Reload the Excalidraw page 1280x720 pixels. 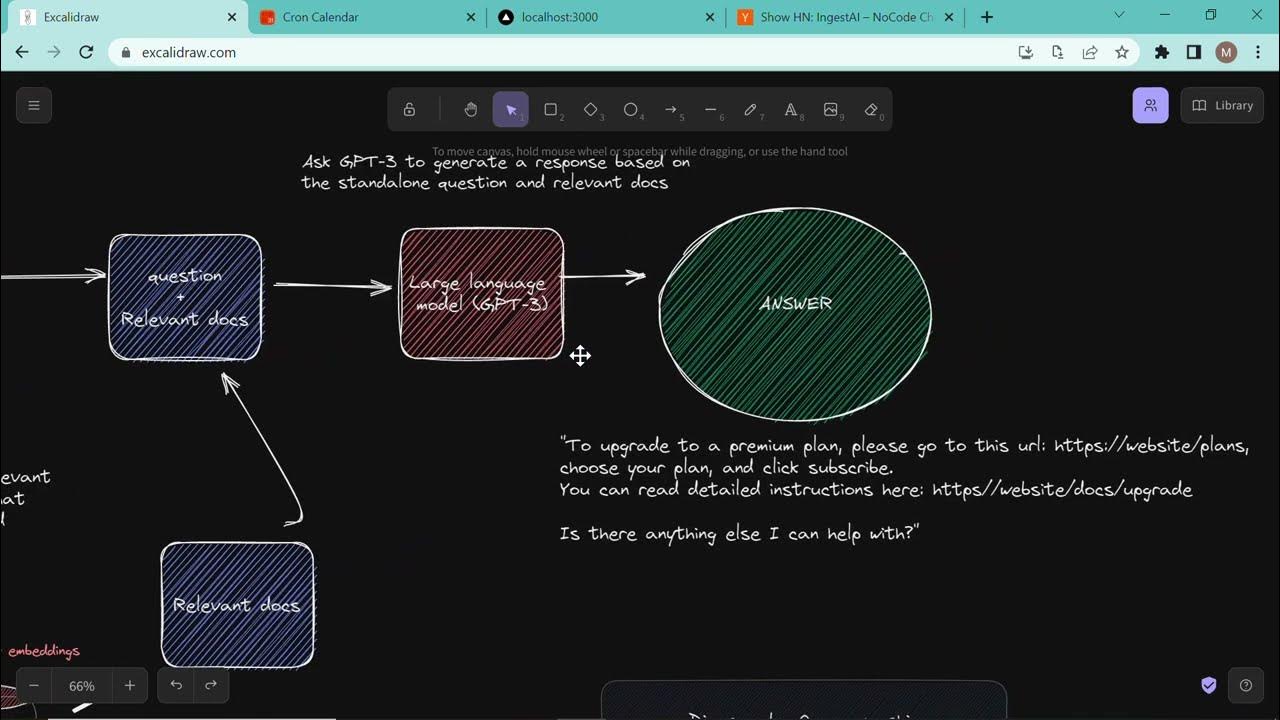click(86, 52)
